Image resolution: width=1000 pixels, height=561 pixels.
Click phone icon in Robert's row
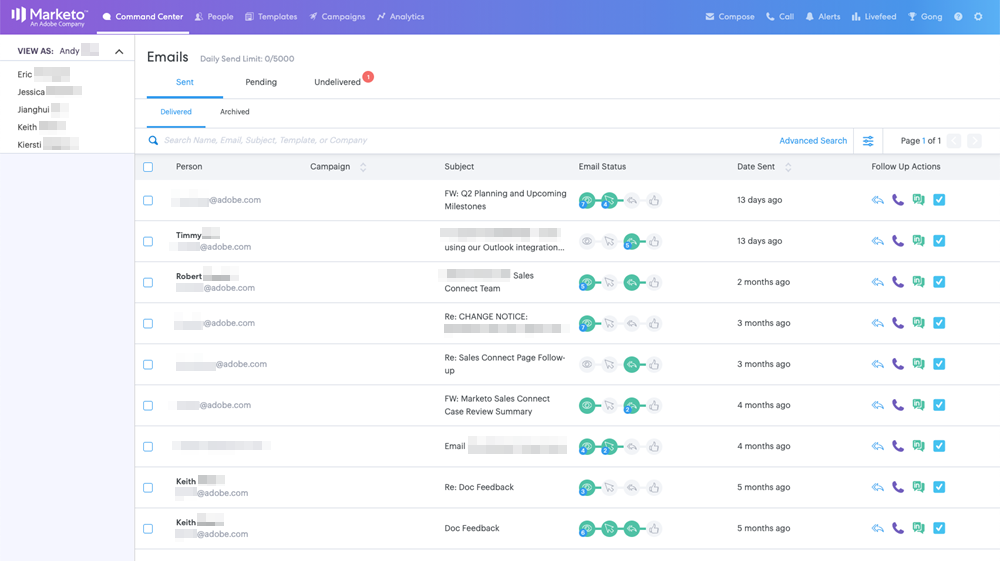(x=898, y=282)
